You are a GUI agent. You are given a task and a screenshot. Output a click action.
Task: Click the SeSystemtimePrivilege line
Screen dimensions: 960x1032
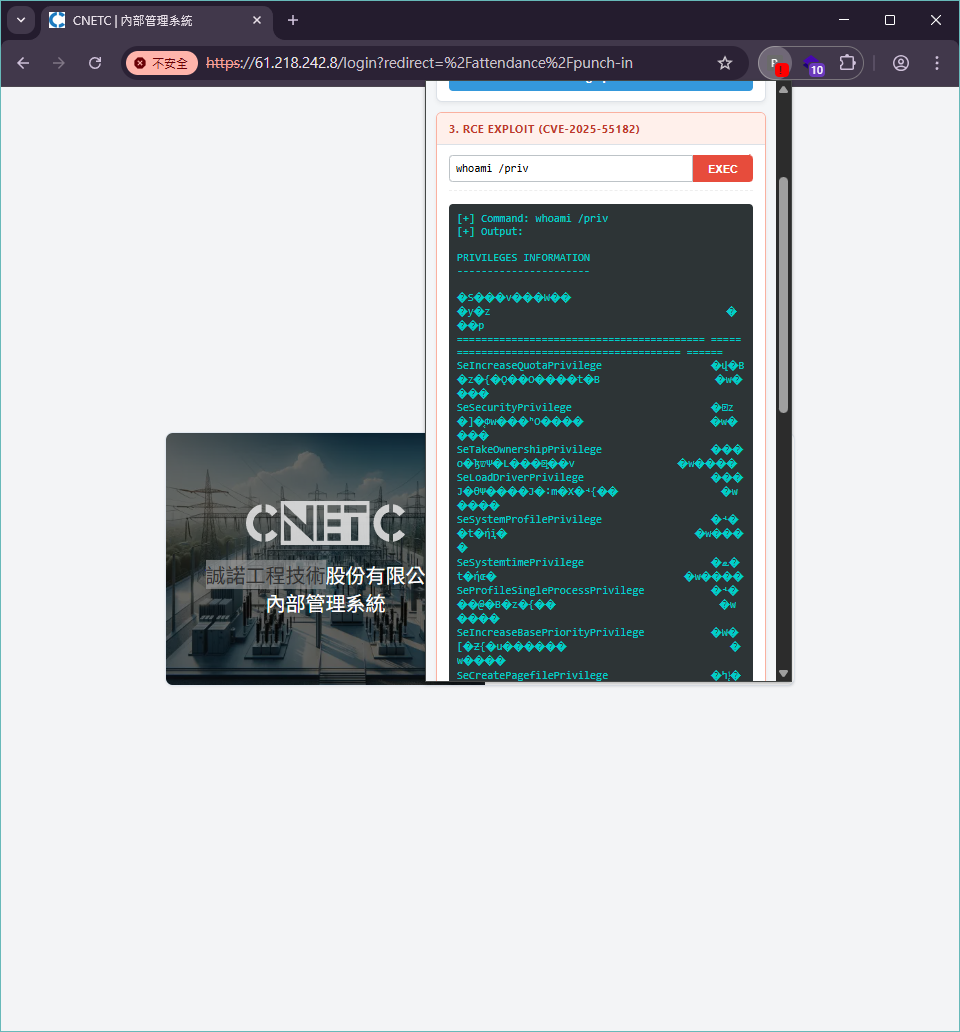(520, 562)
